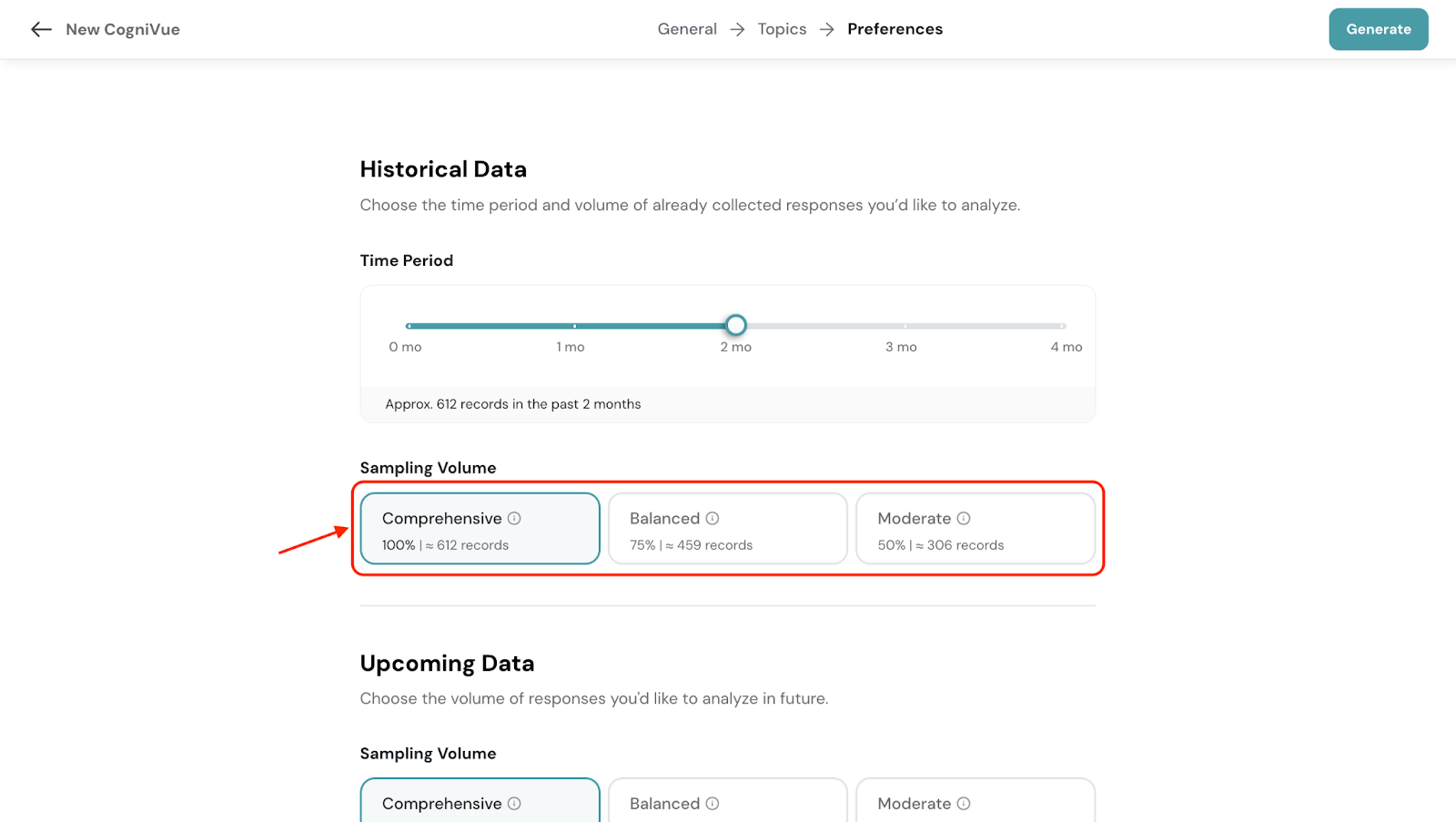1456x822 pixels.
Task: Select Moderate 50% historical sampling volume
Action: pos(975,529)
